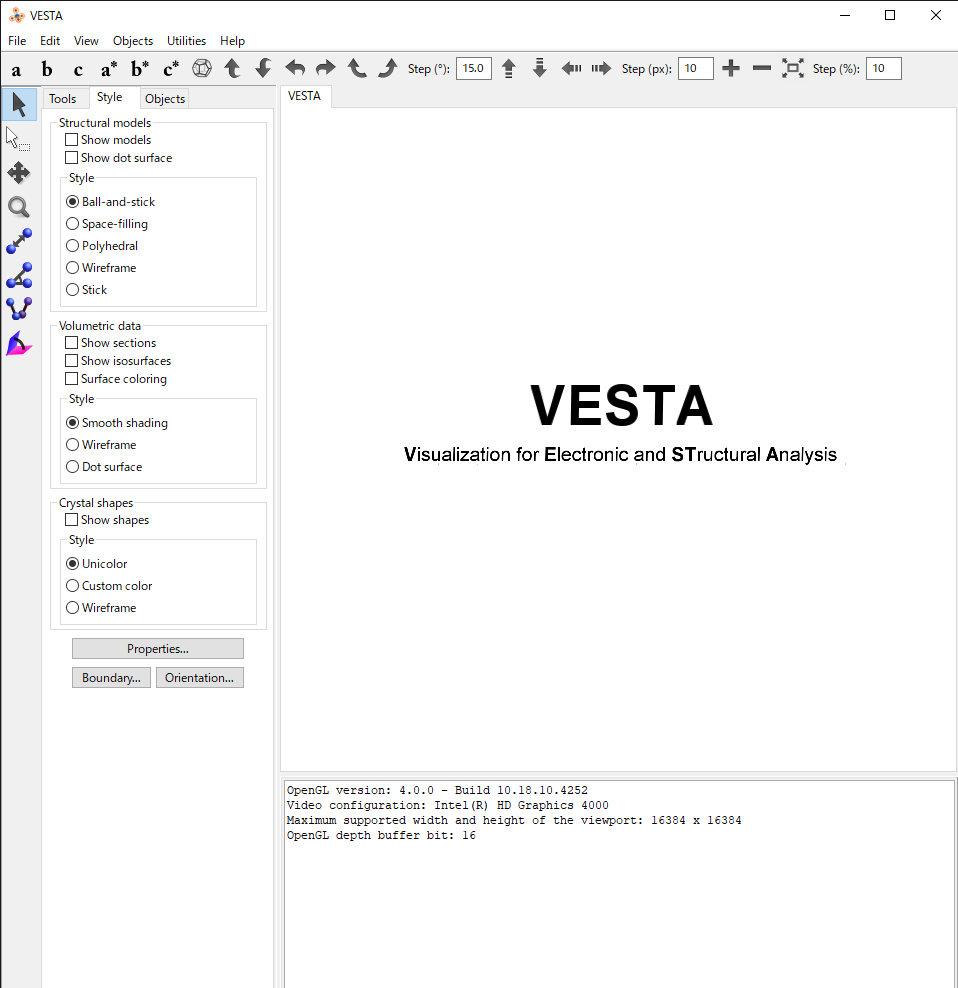Select the Distance measurement tool
The height and width of the screenshot is (988, 958).
pos(19,241)
